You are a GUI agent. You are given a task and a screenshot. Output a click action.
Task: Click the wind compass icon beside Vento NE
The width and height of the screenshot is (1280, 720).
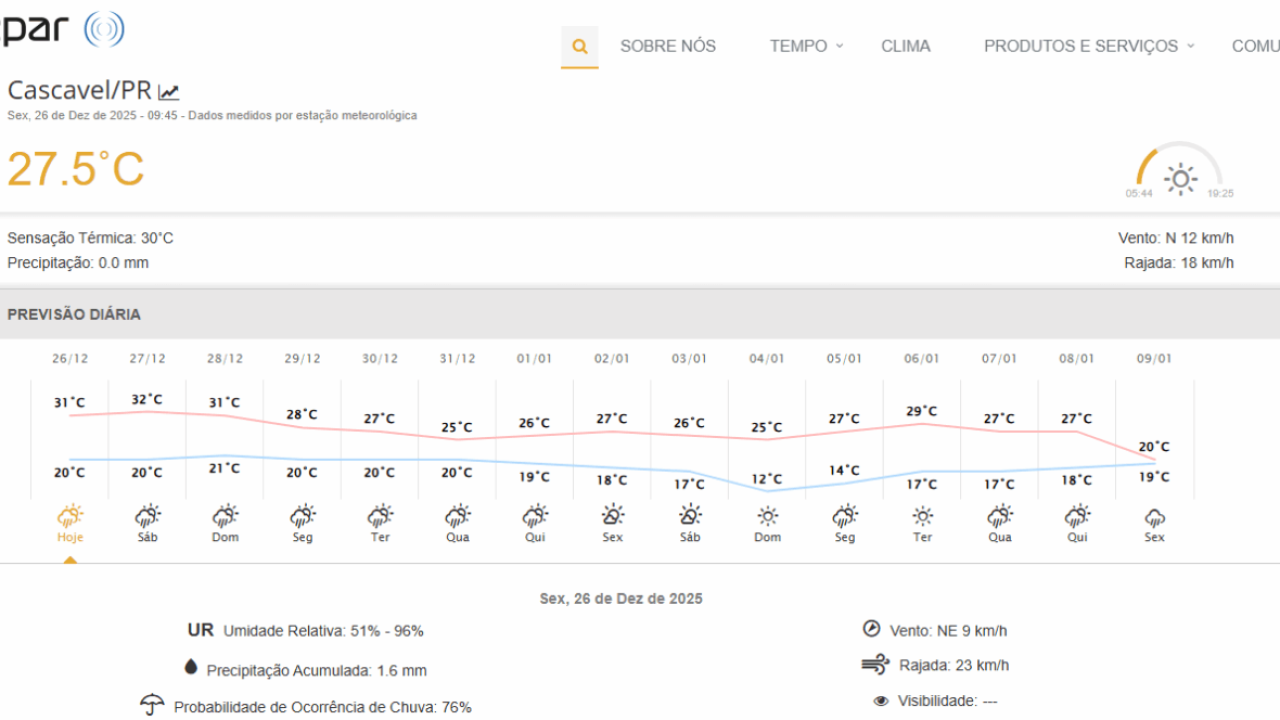point(873,629)
